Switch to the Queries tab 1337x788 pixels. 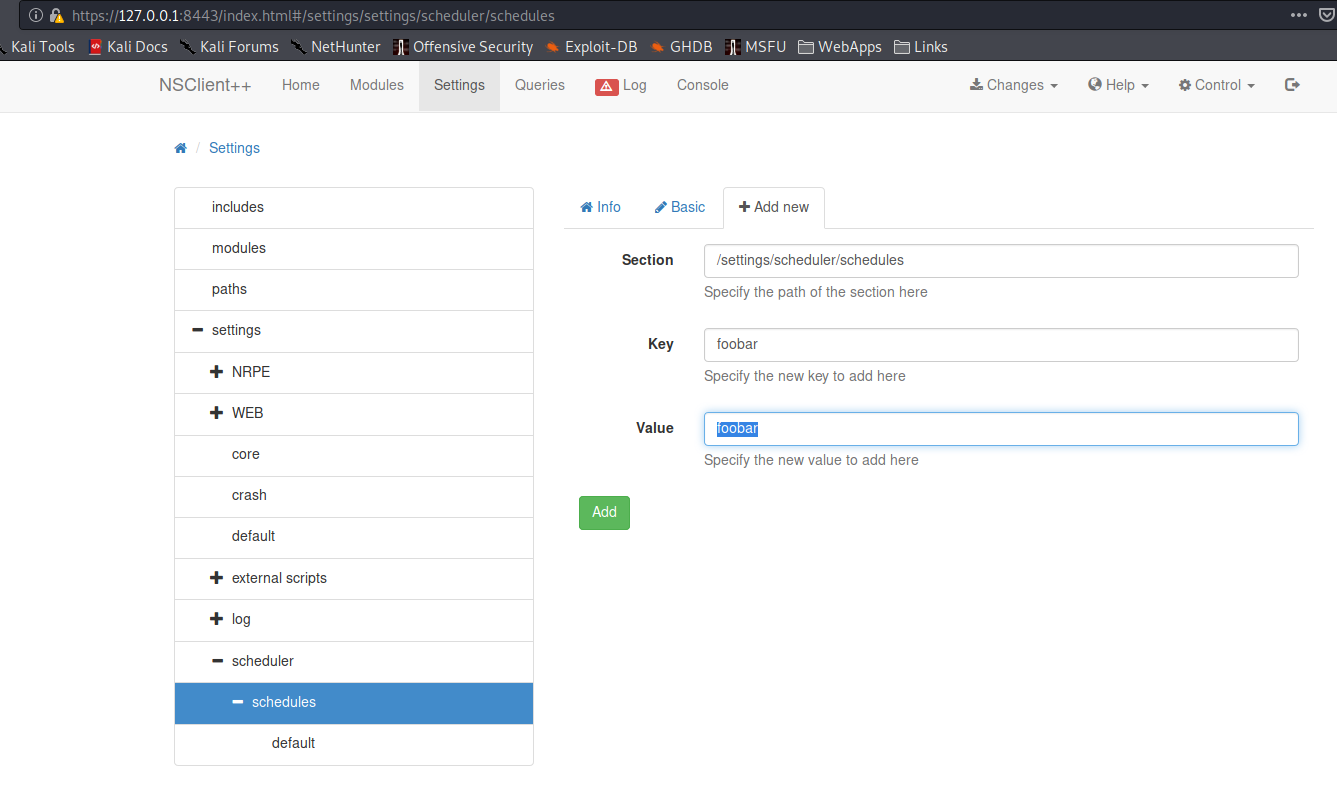pyautogui.click(x=540, y=85)
